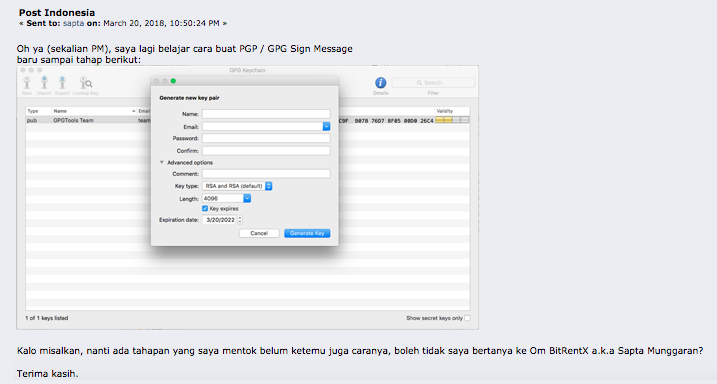Open the Email dropdown arrow
The height and width of the screenshot is (384, 717).
pyautogui.click(x=326, y=126)
